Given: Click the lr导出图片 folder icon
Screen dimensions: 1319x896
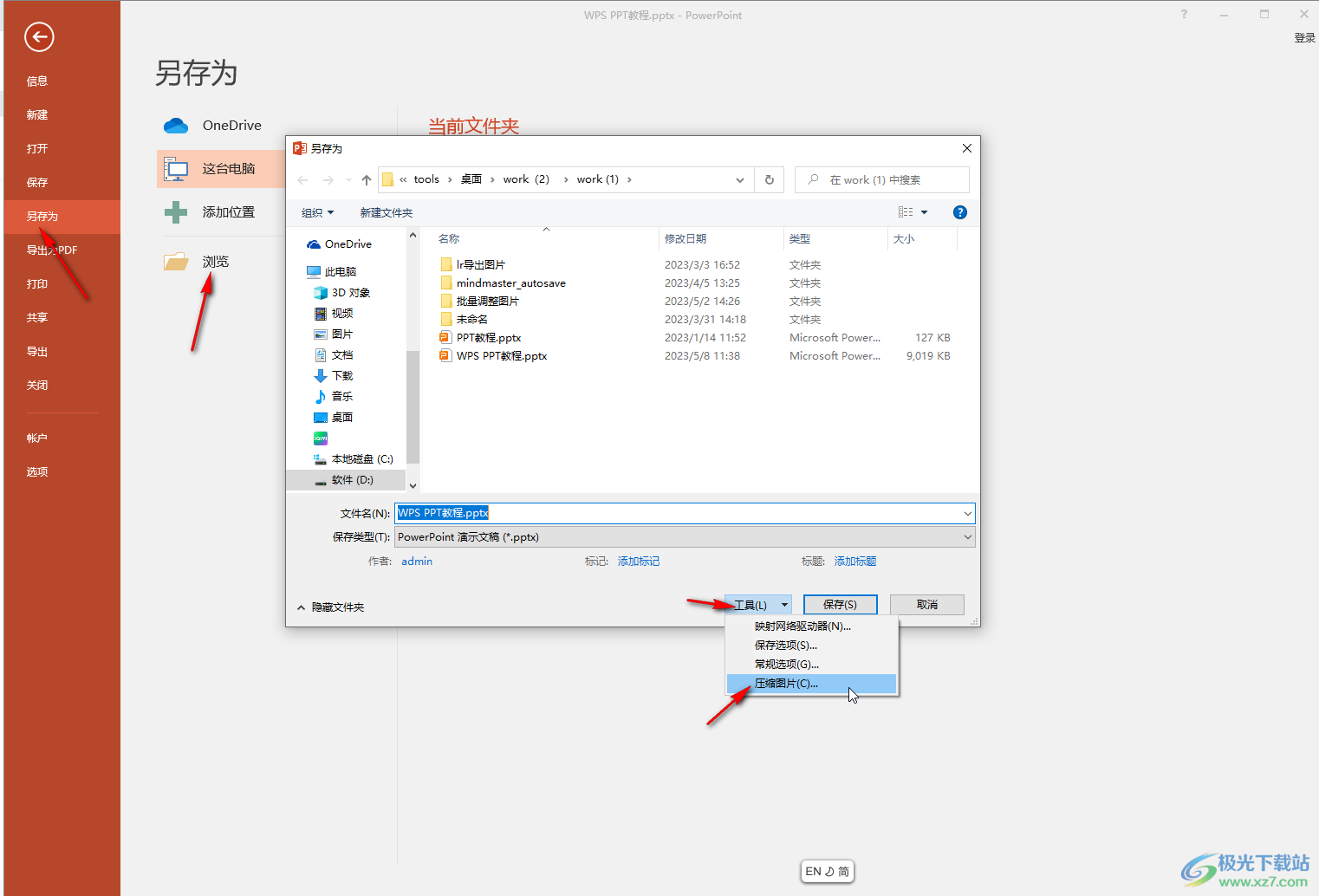Looking at the screenshot, I should pyautogui.click(x=446, y=265).
